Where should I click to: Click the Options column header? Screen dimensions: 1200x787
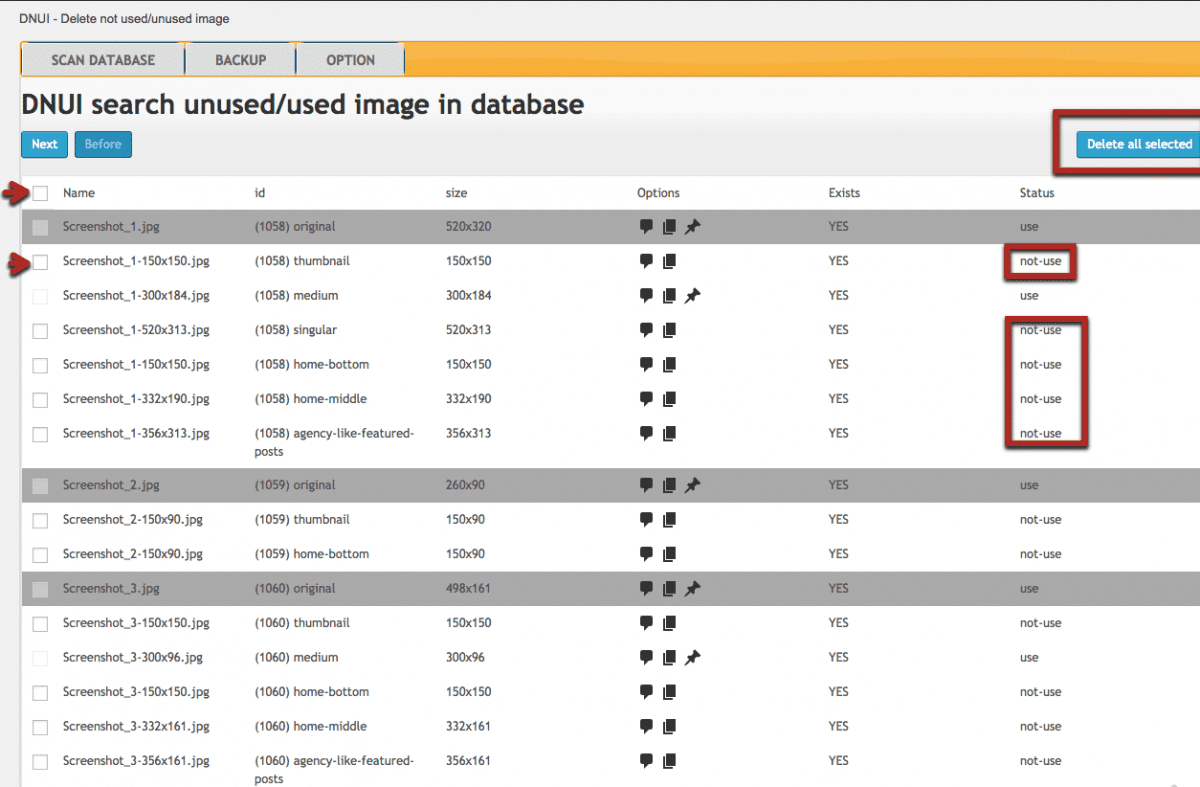pyautogui.click(x=658, y=193)
